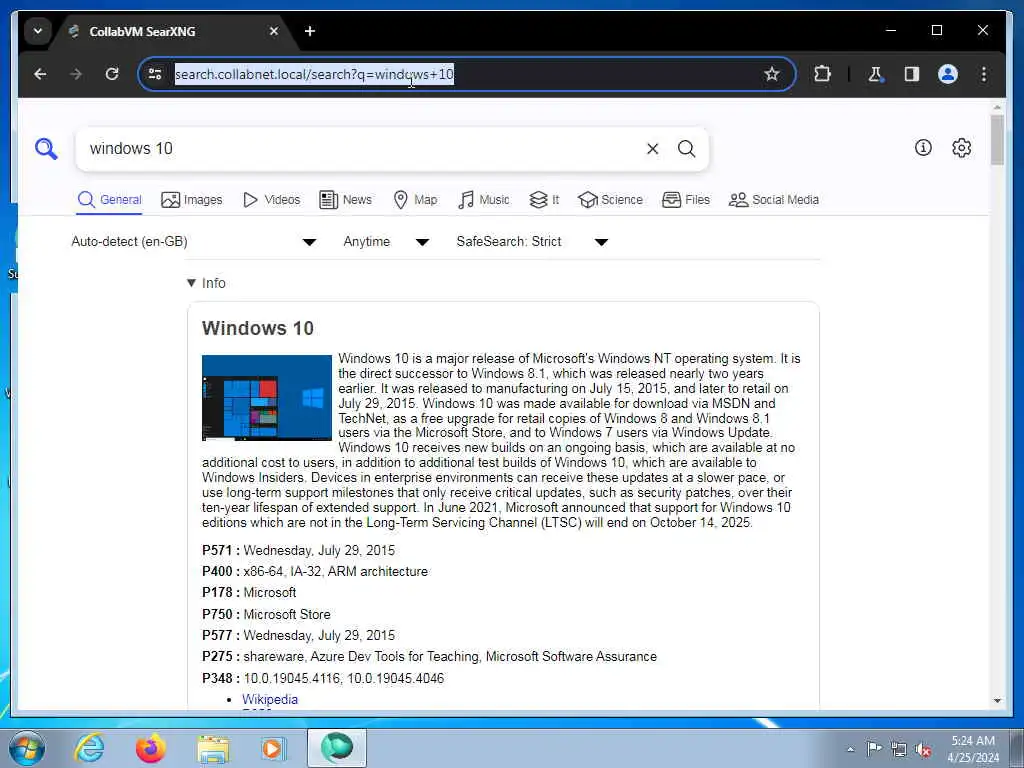Open Chrome Labs flask icon

coord(875,74)
